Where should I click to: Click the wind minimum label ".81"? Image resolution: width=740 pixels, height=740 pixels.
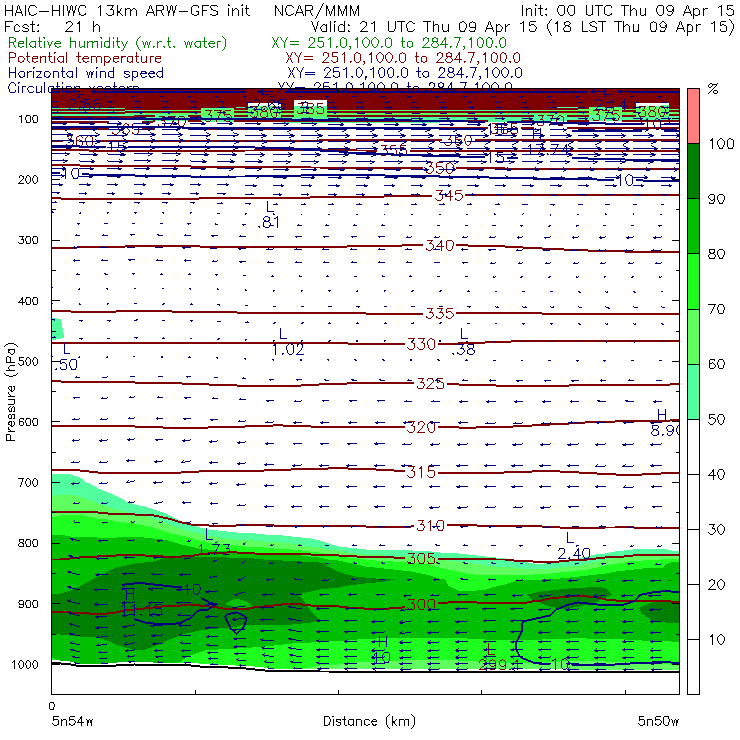pyautogui.click(x=269, y=222)
